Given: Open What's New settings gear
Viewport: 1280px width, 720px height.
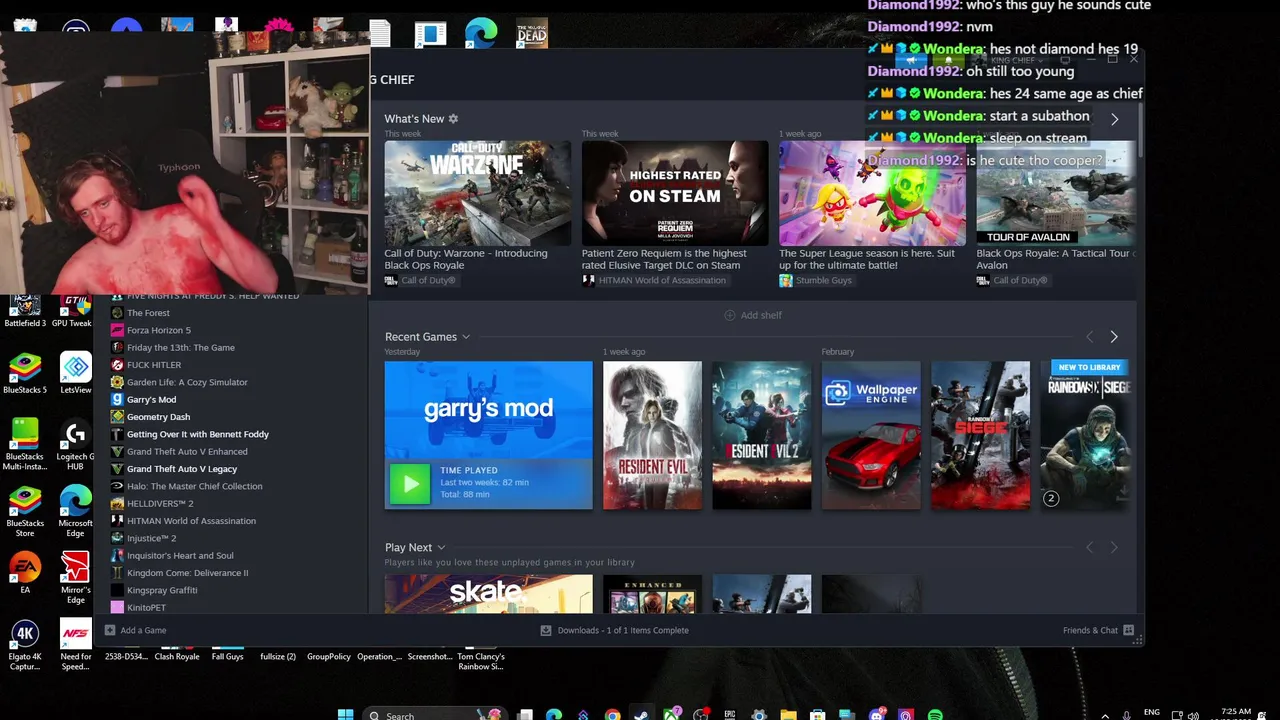Looking at the screenshot, I should (453, 118).
